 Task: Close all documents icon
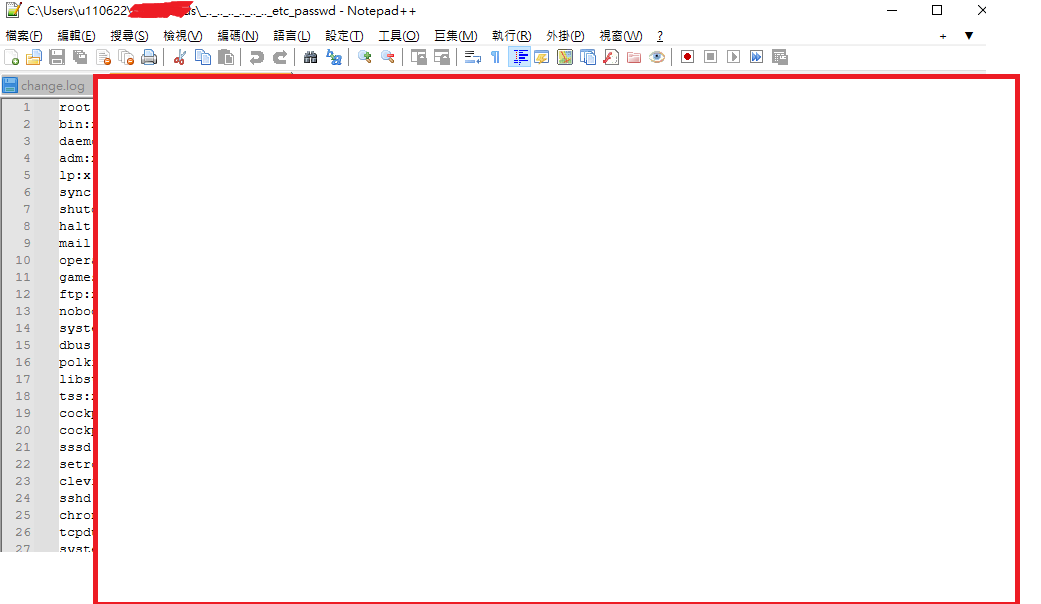[125, 57]
